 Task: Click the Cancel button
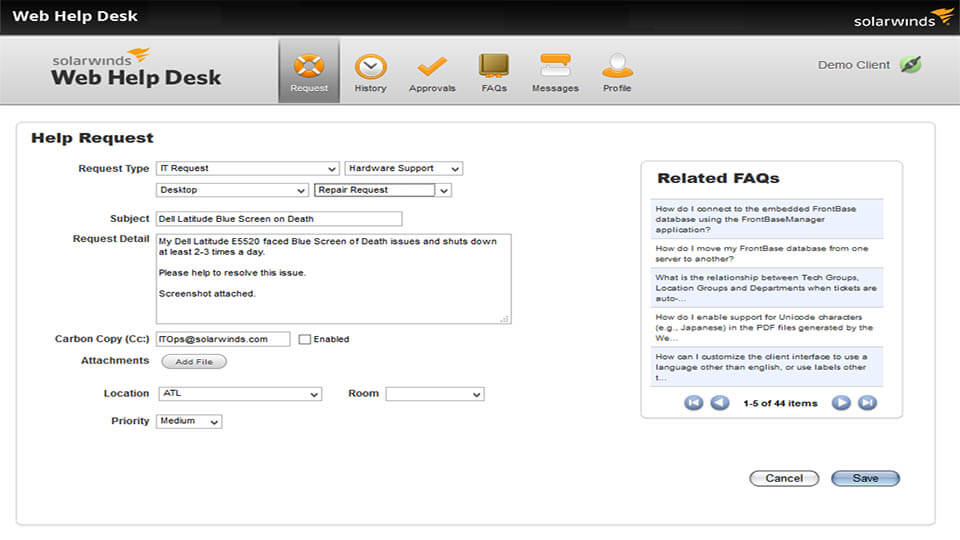[x=784, y=478]
